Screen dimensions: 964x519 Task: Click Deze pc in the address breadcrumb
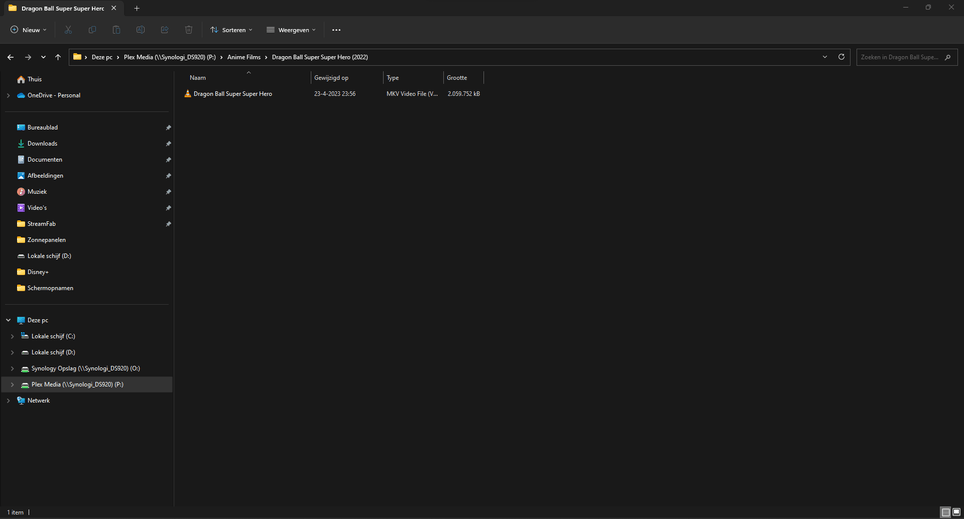(102, 57)
